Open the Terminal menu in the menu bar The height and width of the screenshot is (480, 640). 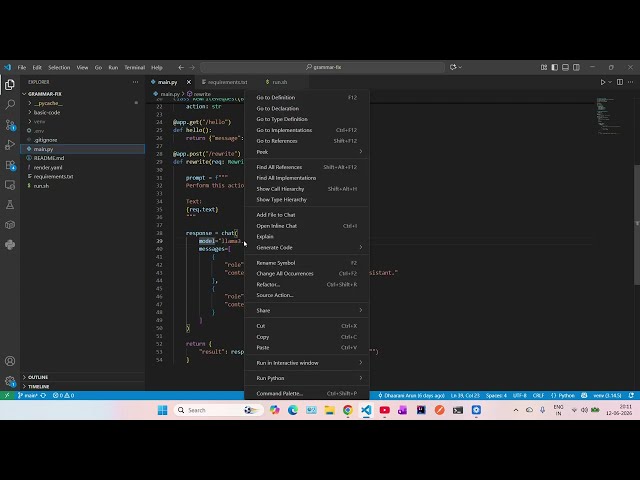135,67
